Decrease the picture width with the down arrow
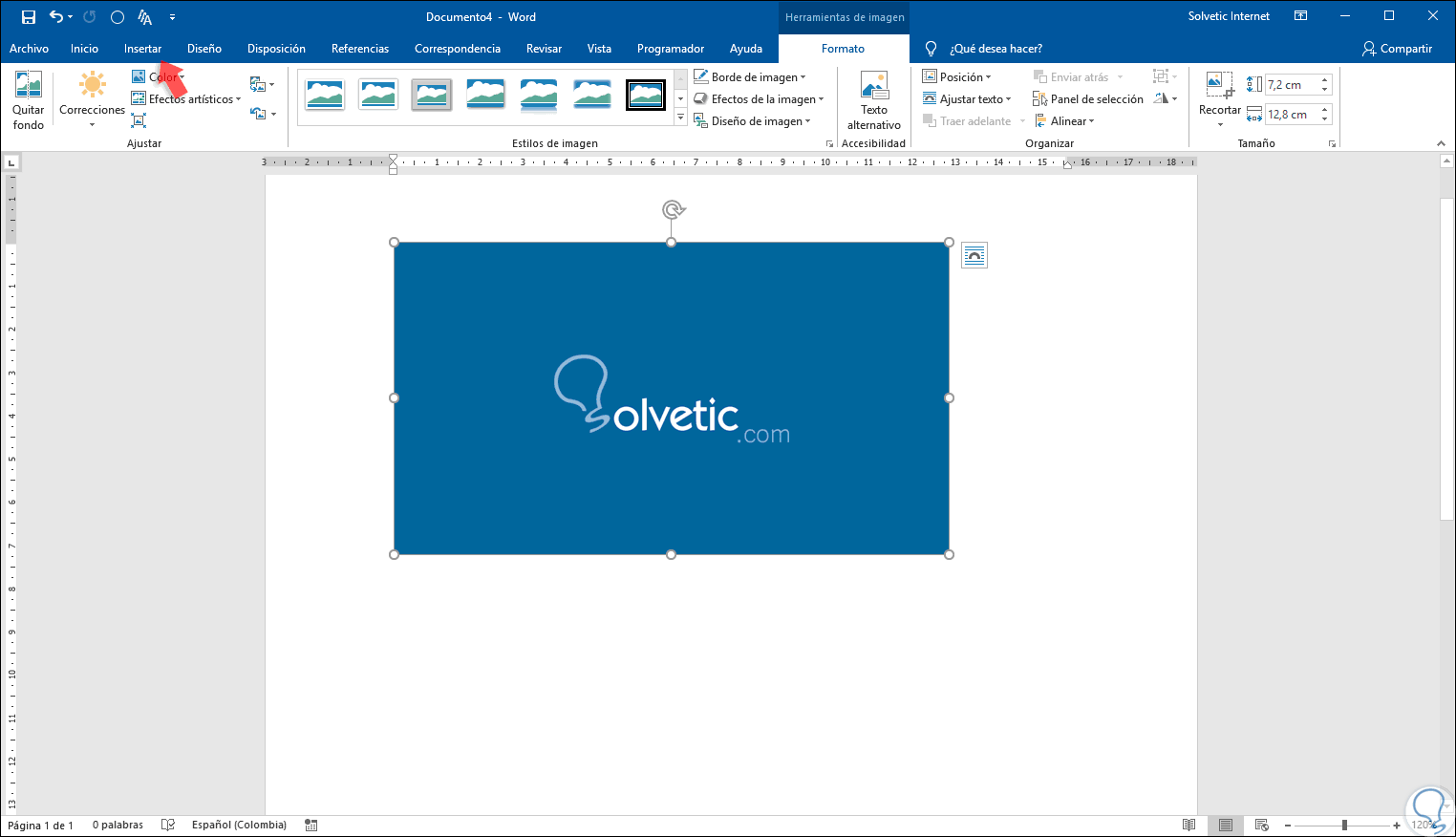The height and width of the screenshot is (837, 1456). click(1325, 119)
